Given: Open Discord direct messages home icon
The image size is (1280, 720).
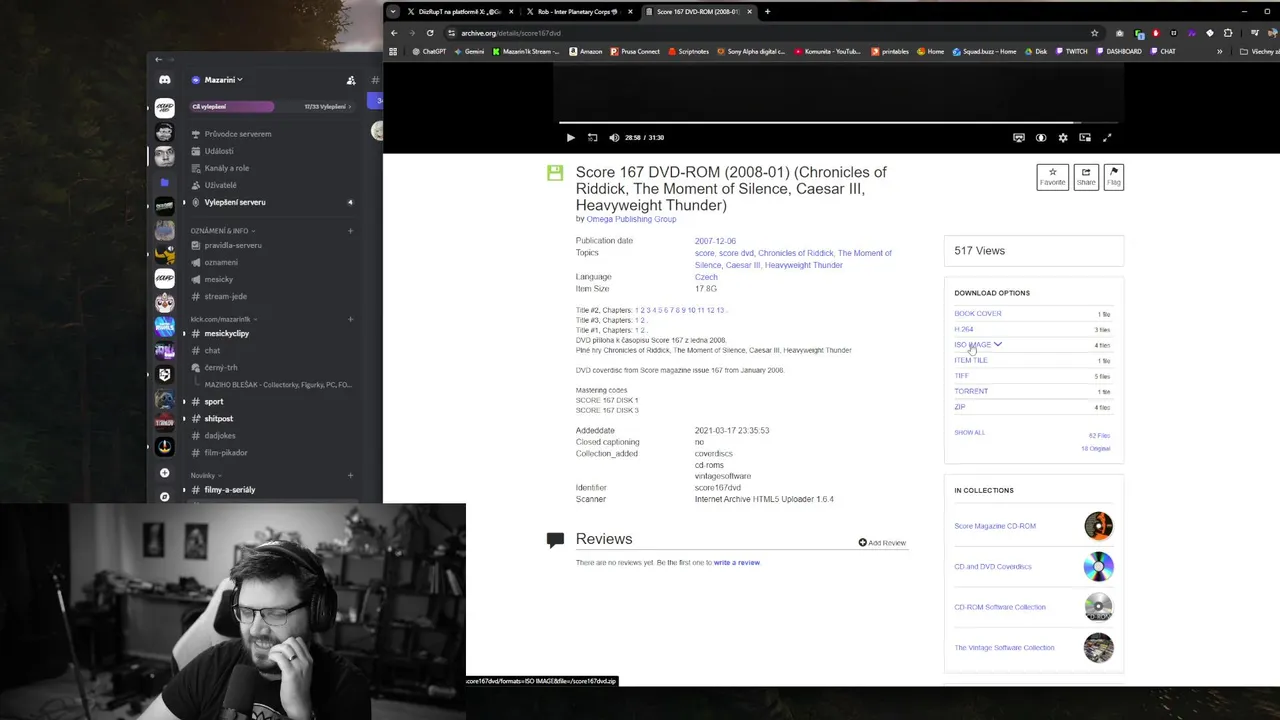Looking at the screenshot, I should coord(165,80).
